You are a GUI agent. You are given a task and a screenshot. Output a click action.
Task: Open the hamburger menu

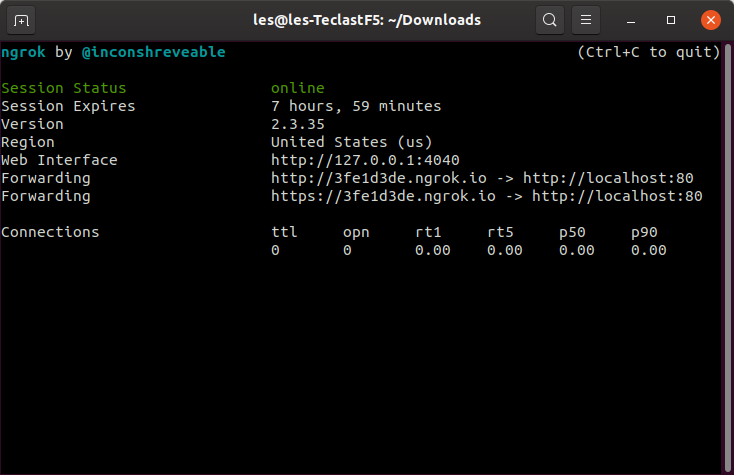tap(586, 20)
